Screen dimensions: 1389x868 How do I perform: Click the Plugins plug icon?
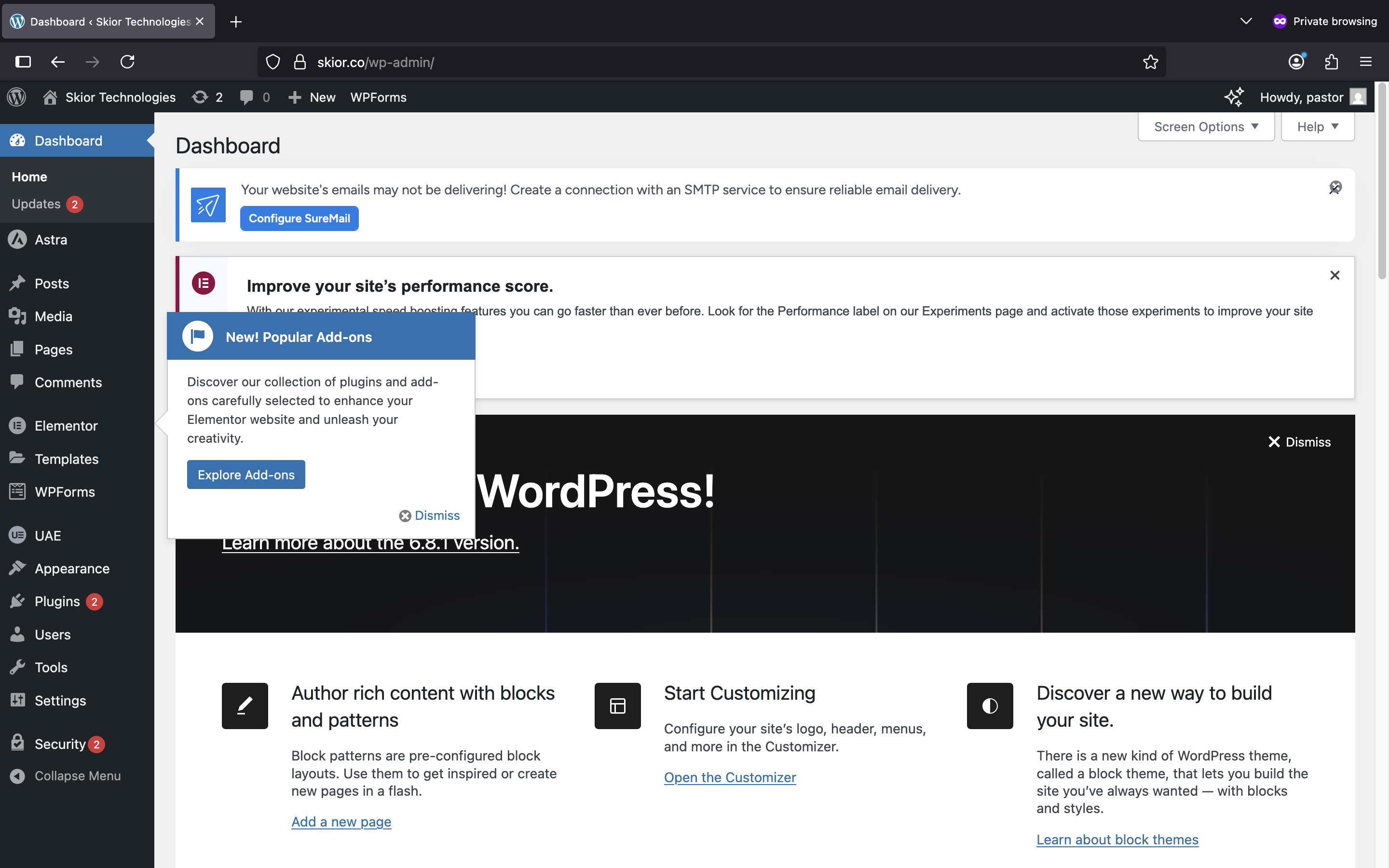tap(18, 601)
